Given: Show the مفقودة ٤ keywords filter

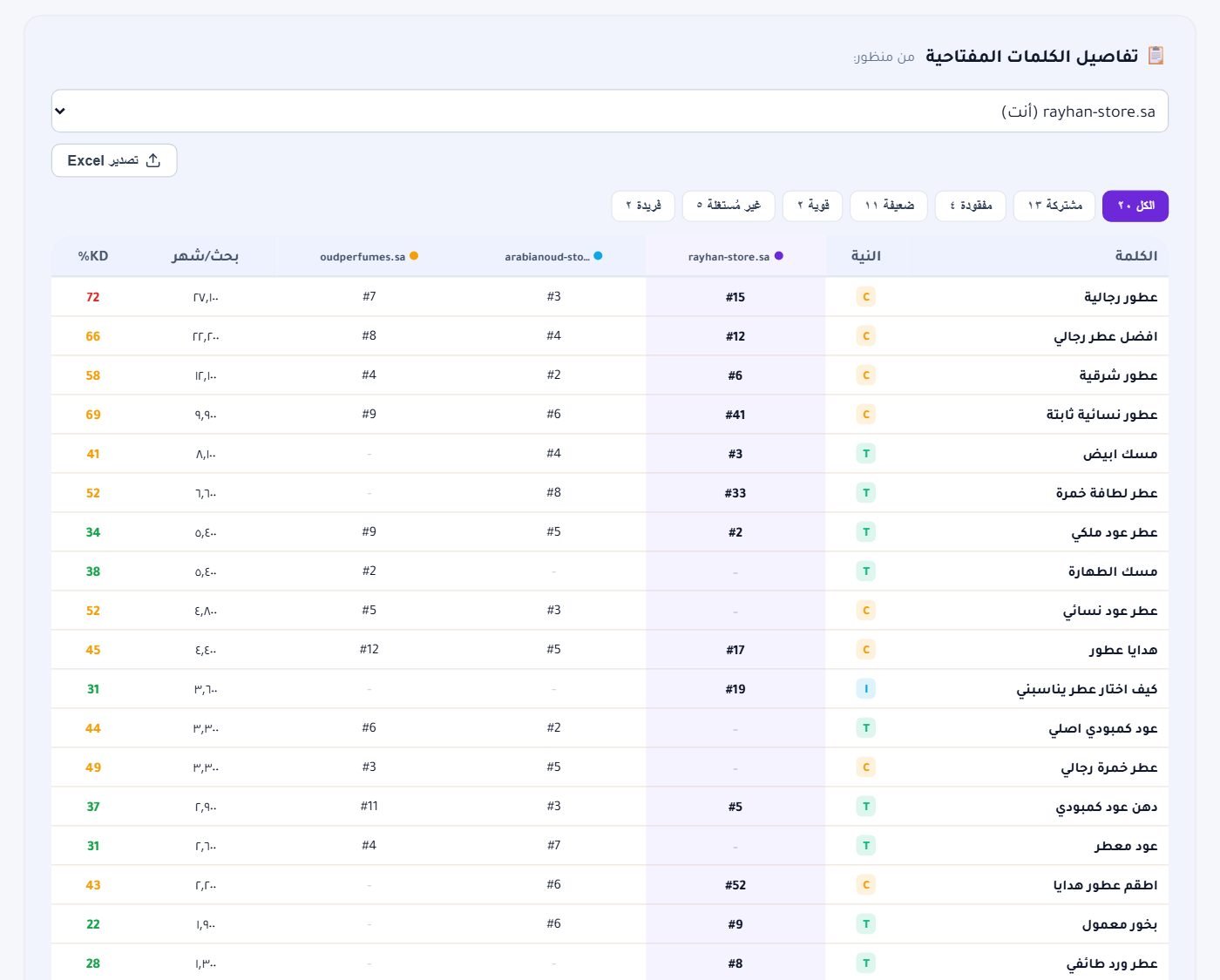Looking at the screenshot, I should pos(971,206).
